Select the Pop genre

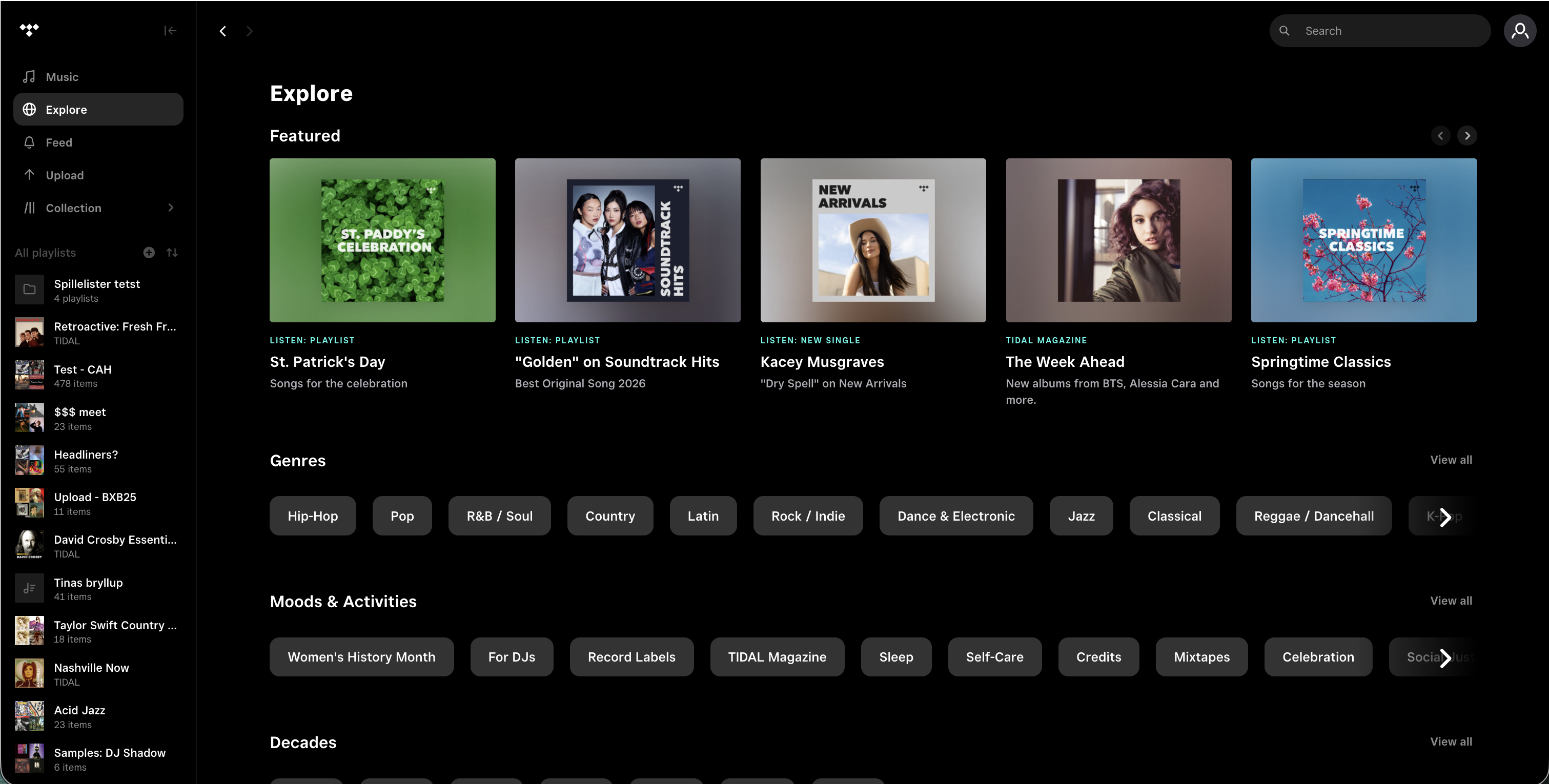(x=402, y=516)
